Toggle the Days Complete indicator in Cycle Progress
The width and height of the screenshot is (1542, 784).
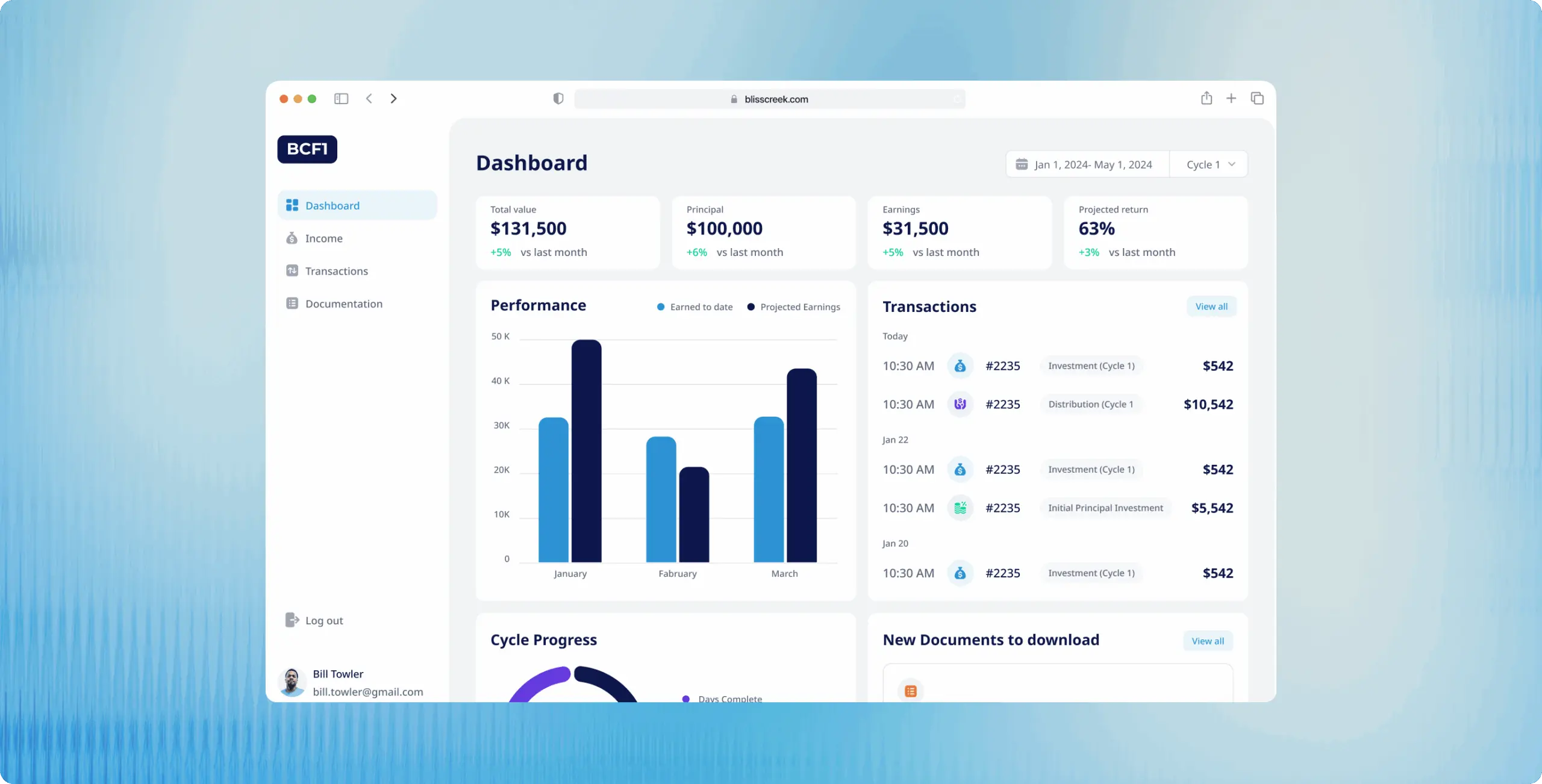pyautogui.click(x=685, y=699)
